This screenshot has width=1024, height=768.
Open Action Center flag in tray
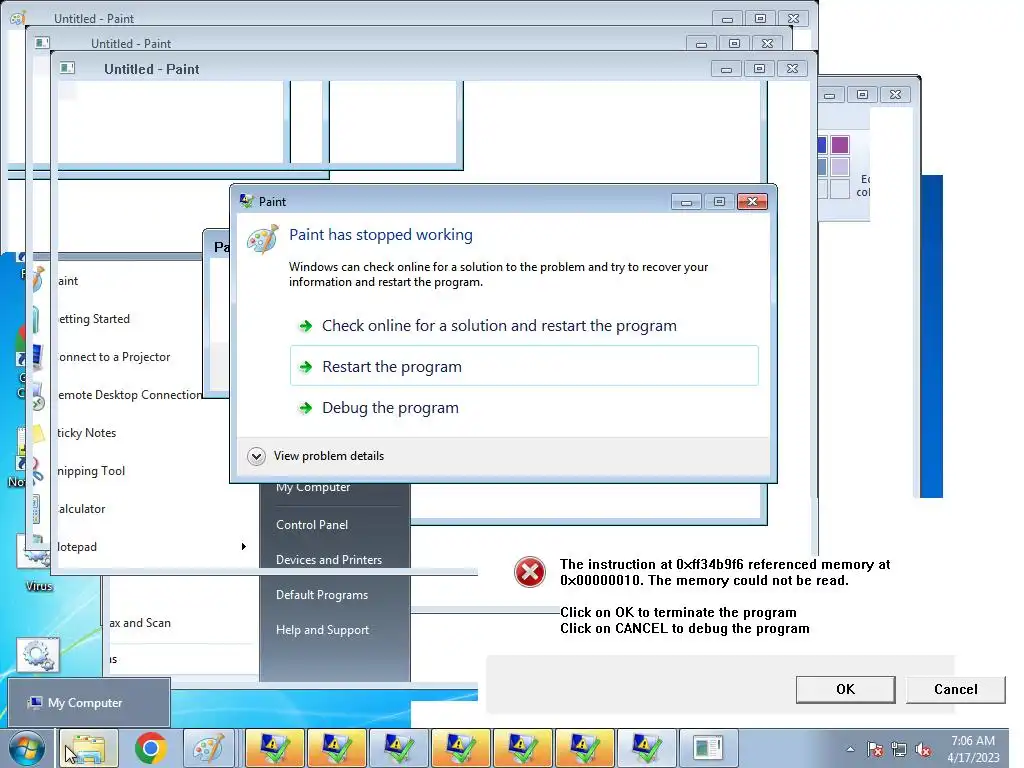875,749
